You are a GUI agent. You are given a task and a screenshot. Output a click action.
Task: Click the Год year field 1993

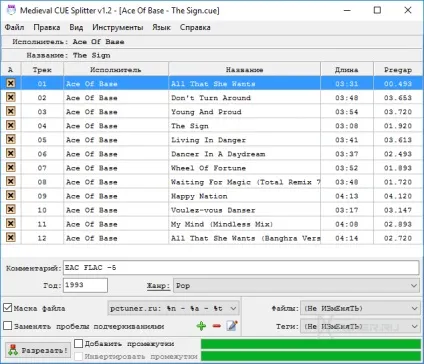click(x=85, y=285)
